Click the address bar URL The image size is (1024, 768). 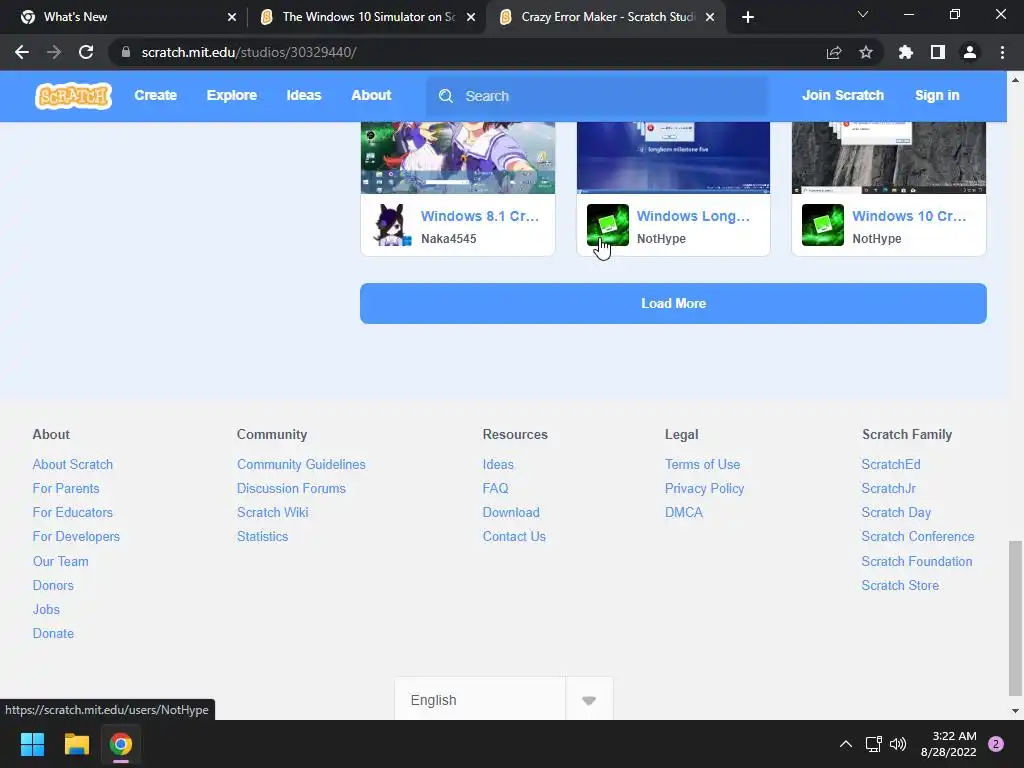tap(249, 52)
